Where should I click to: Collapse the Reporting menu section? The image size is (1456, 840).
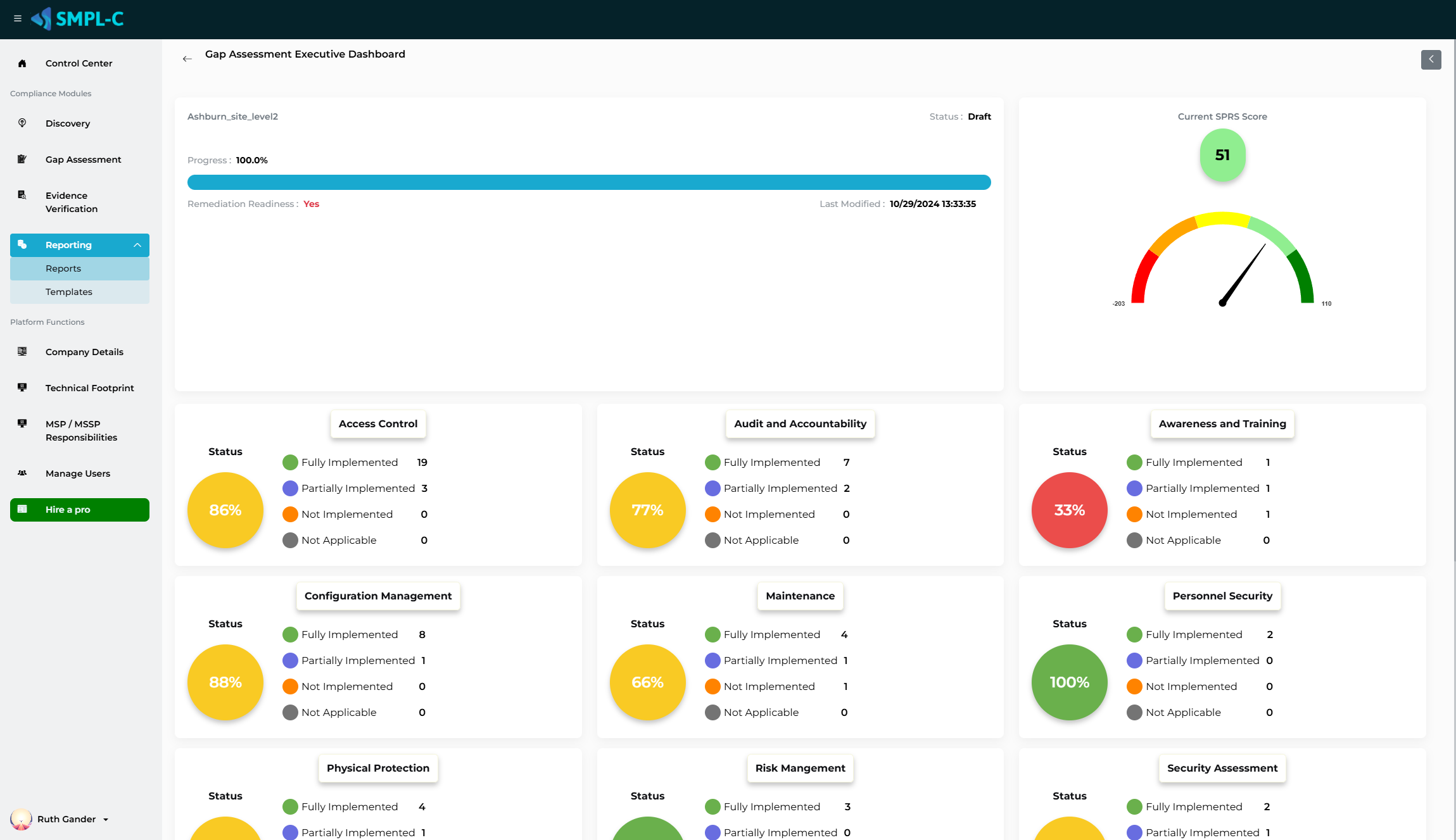(137, 245)
